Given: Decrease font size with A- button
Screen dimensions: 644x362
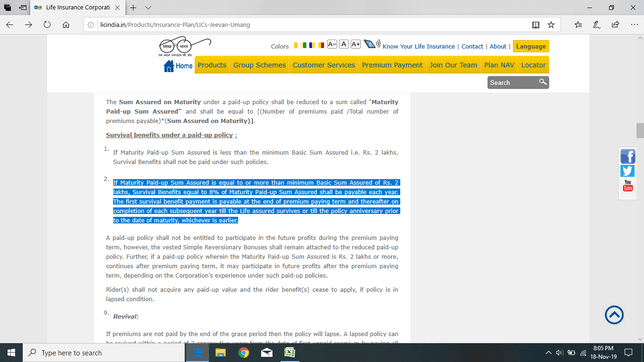Looking at the screenshot, I should pyautogui.click(x=332, y=44).
